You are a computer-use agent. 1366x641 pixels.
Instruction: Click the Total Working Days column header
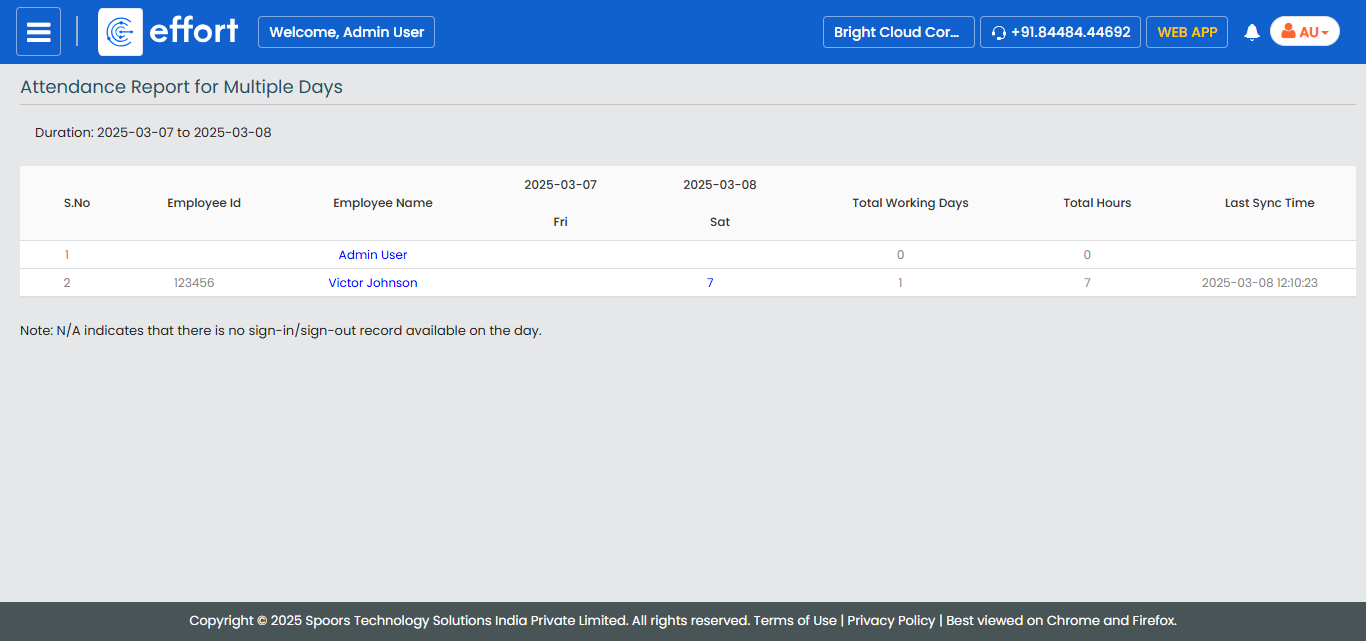pyautogui.click(x=910, y=203)
